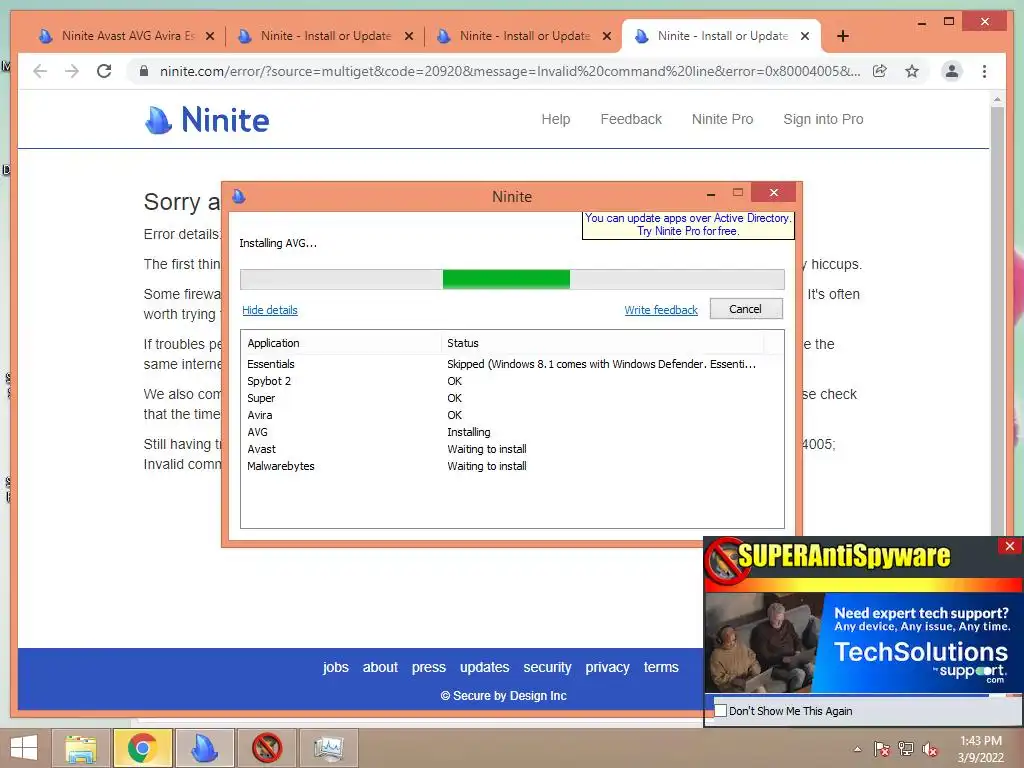Image resolution: width=1024 pixels, height=768 pixels.
Task: Click the muted volume tray icon
Action: [x=929, y=750]
